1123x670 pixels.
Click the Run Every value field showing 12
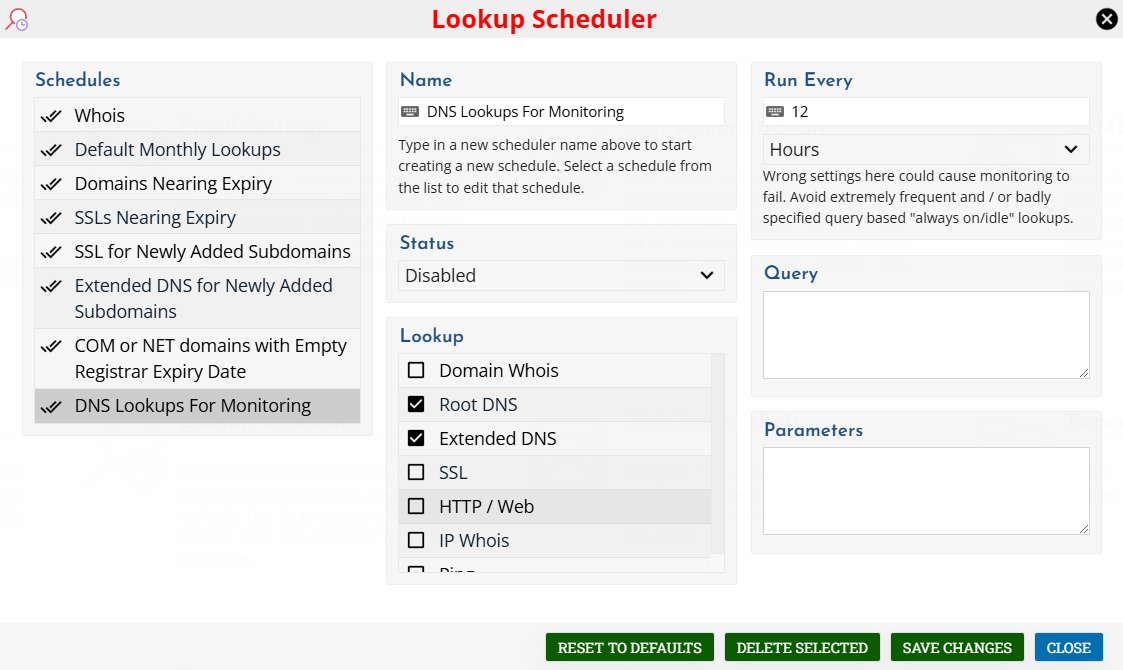pyautogui.click(x=925, y=112)
